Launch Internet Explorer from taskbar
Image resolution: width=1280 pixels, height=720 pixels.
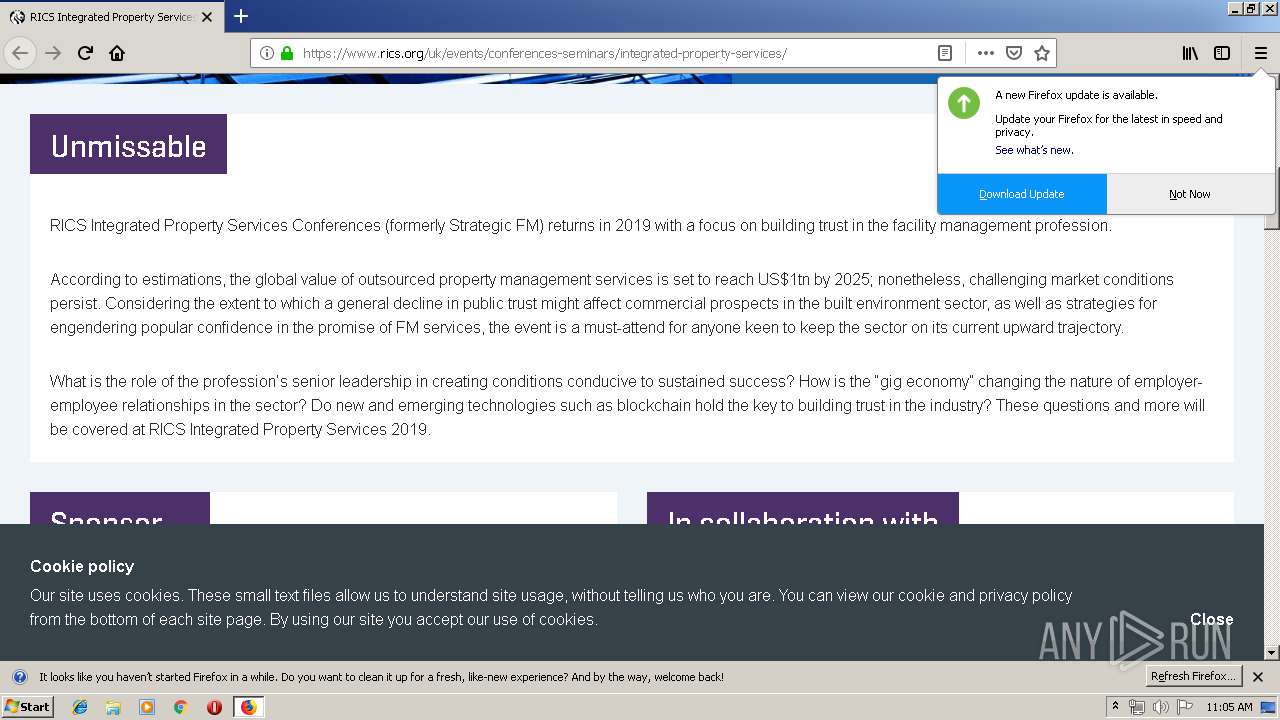coord(80,707)
